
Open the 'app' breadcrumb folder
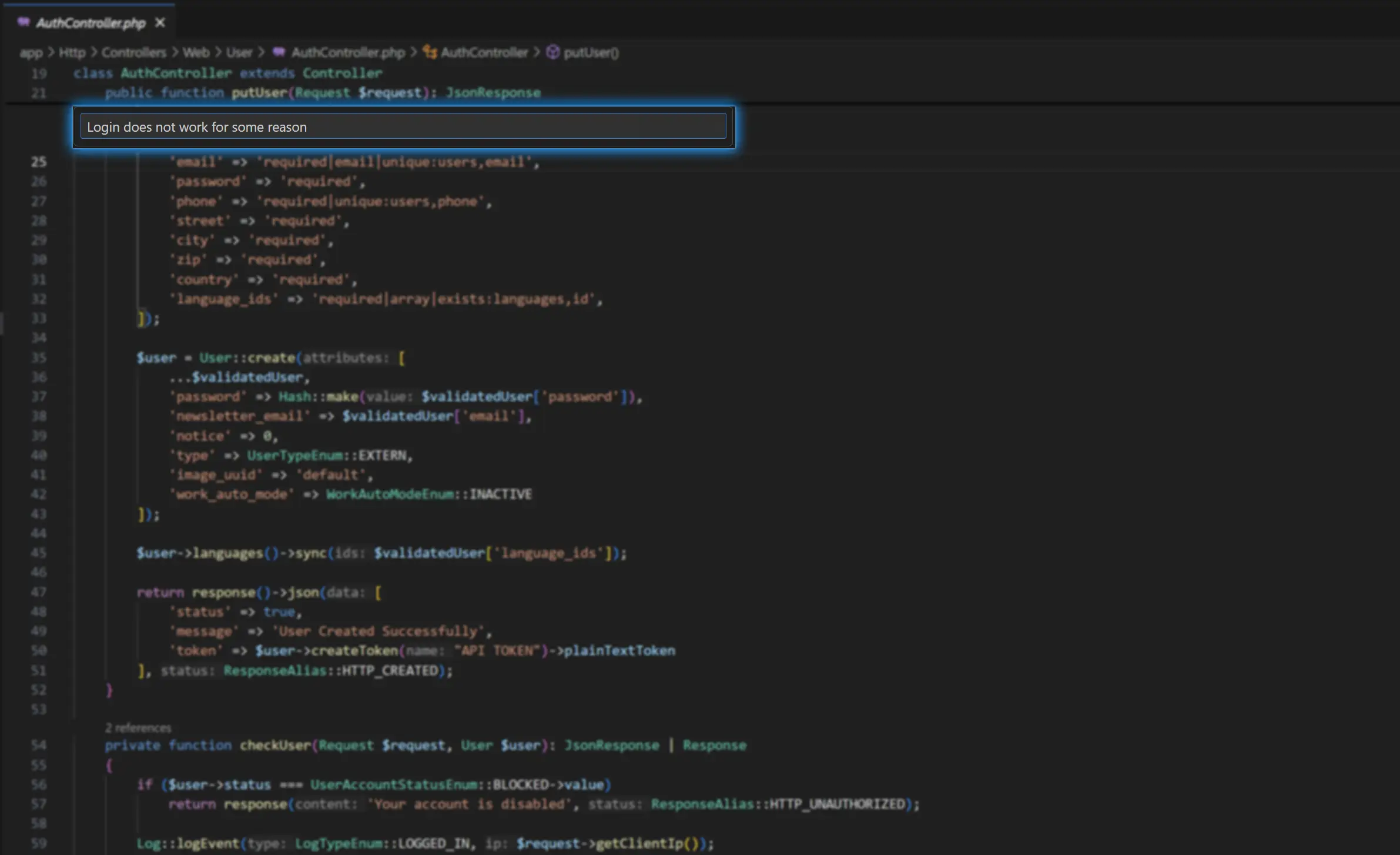[31, 53]
